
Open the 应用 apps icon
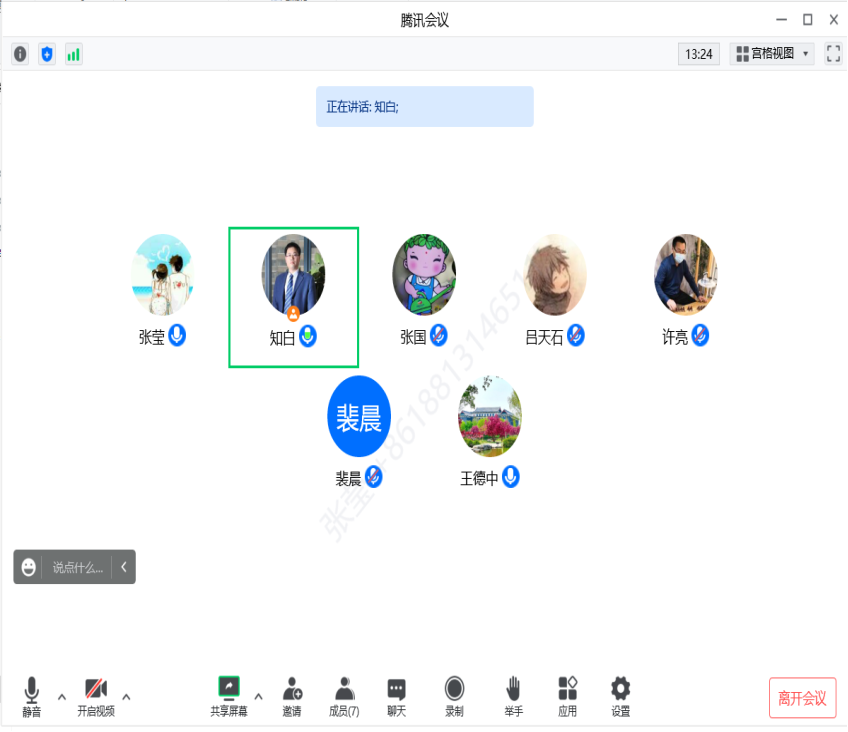coord(567,695)
